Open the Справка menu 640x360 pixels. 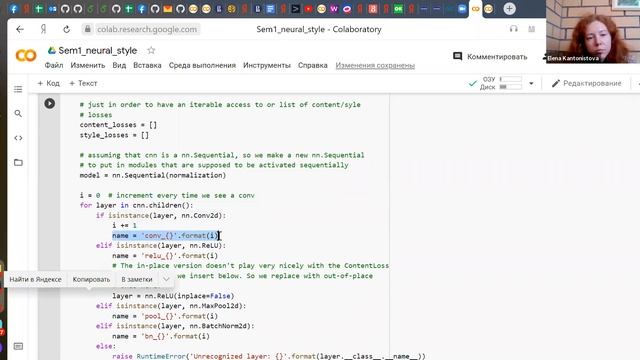coord(313,65)
